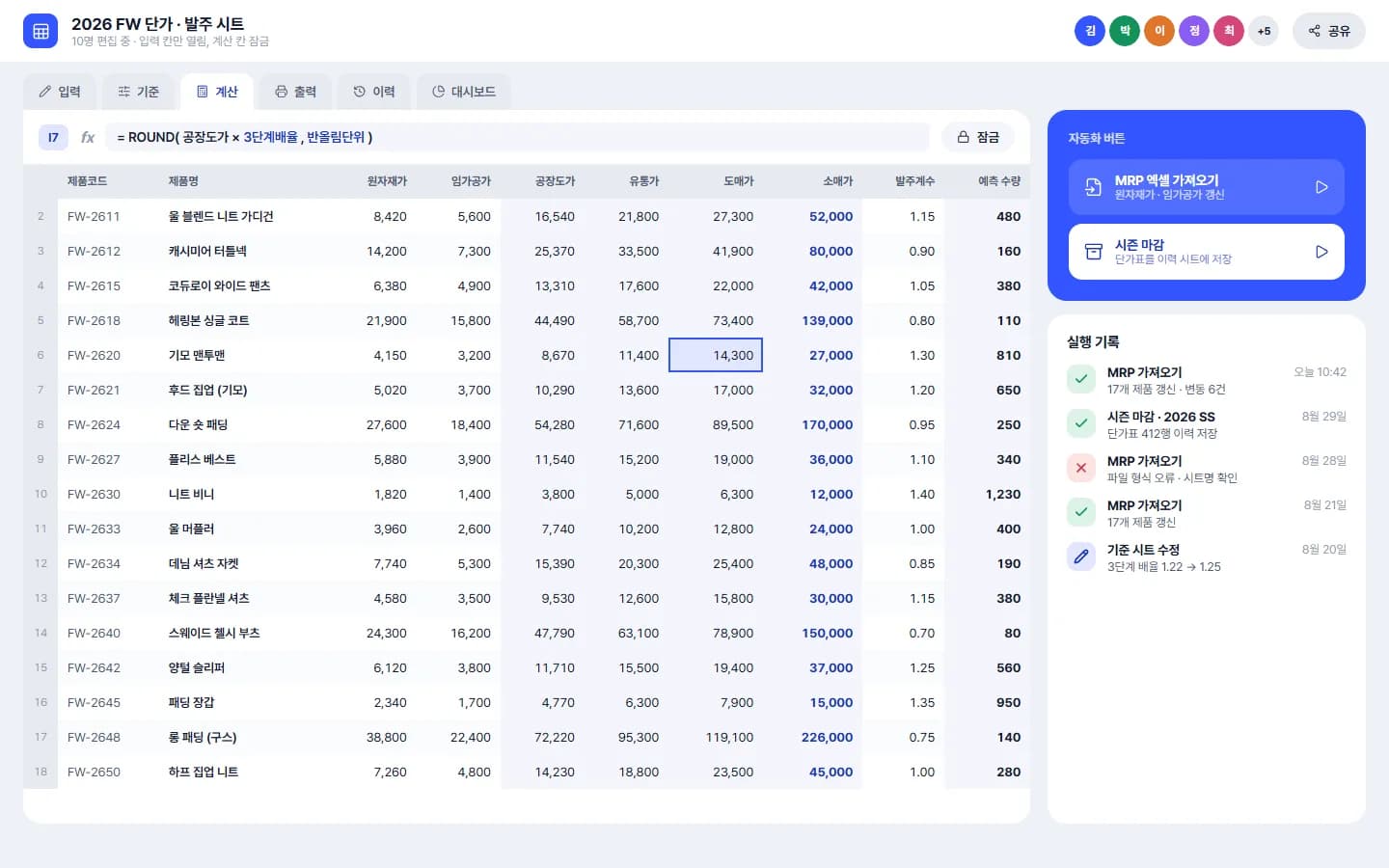Select row number 18

click(x=41, y=772)
